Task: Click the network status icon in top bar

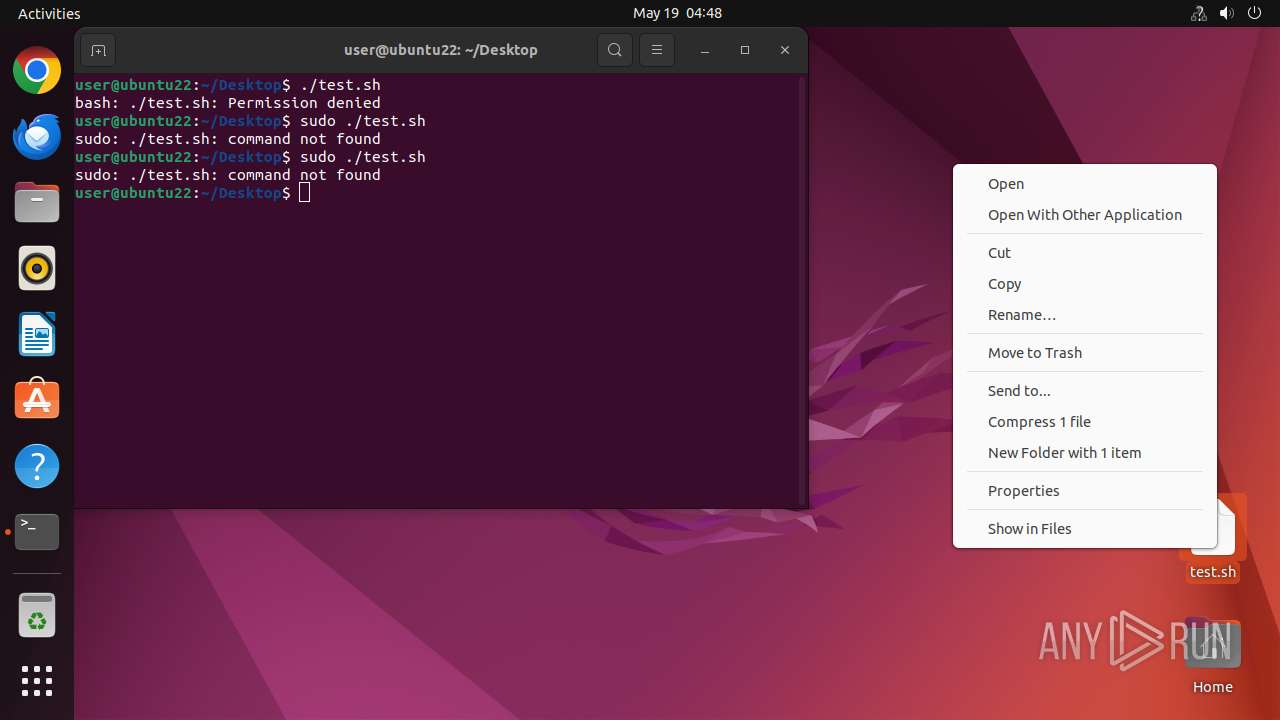Action: point(1199,13)
